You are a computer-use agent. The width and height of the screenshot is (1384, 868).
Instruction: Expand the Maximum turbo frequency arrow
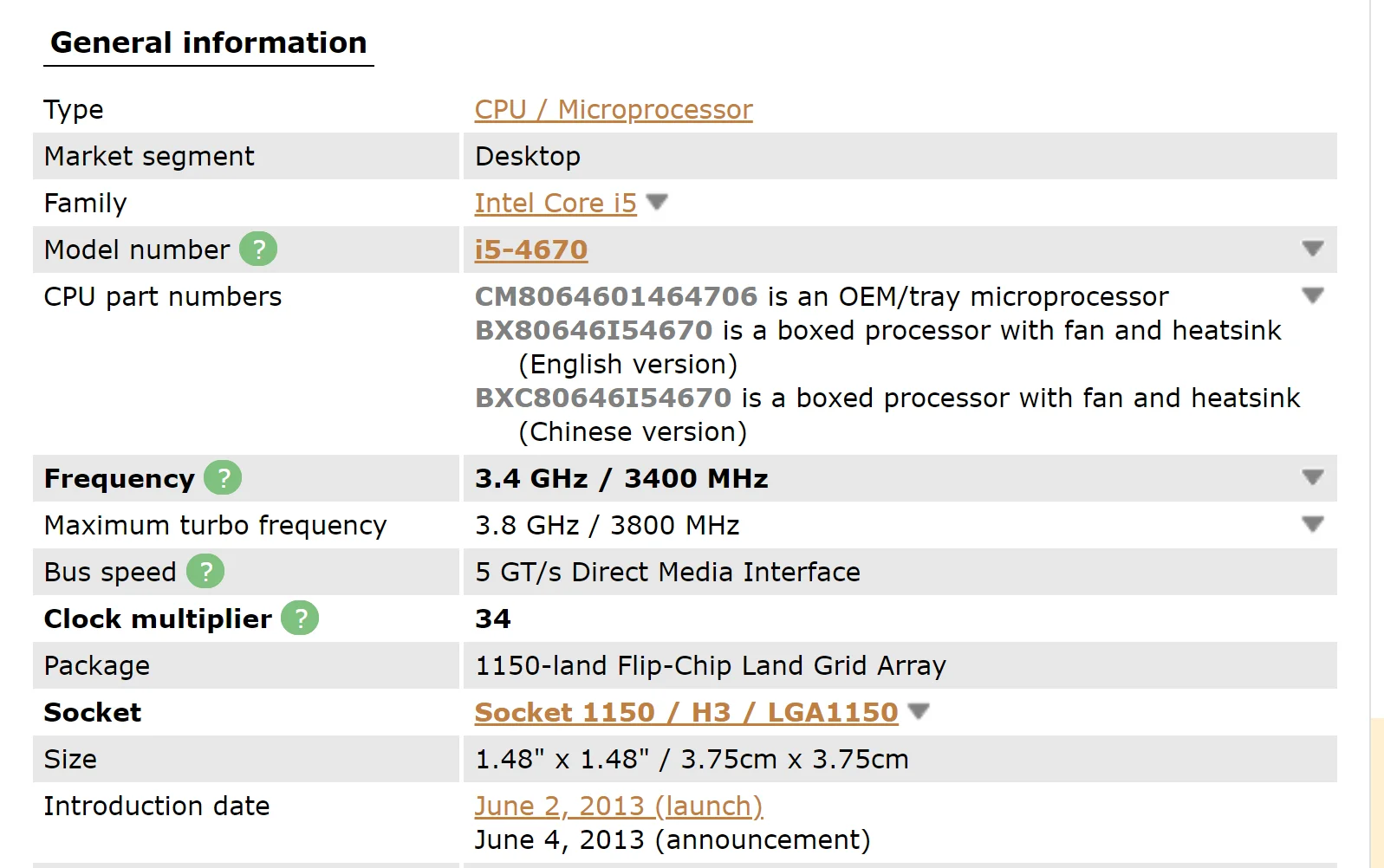1312,524
